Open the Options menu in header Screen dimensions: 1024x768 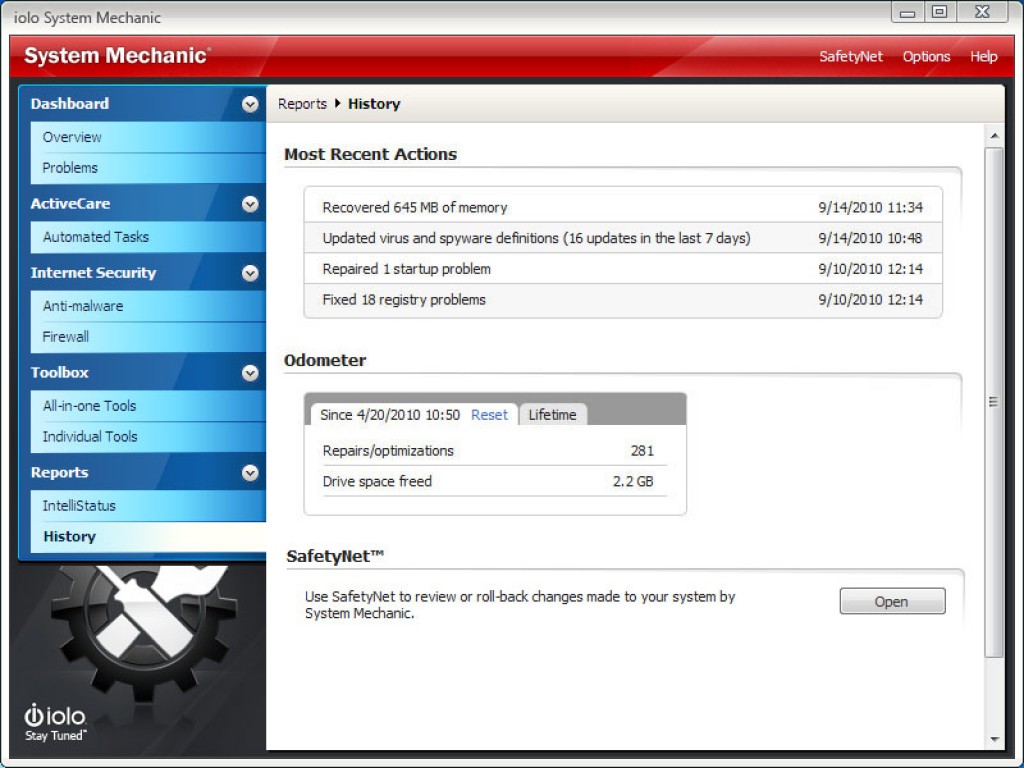coord(926,57)
